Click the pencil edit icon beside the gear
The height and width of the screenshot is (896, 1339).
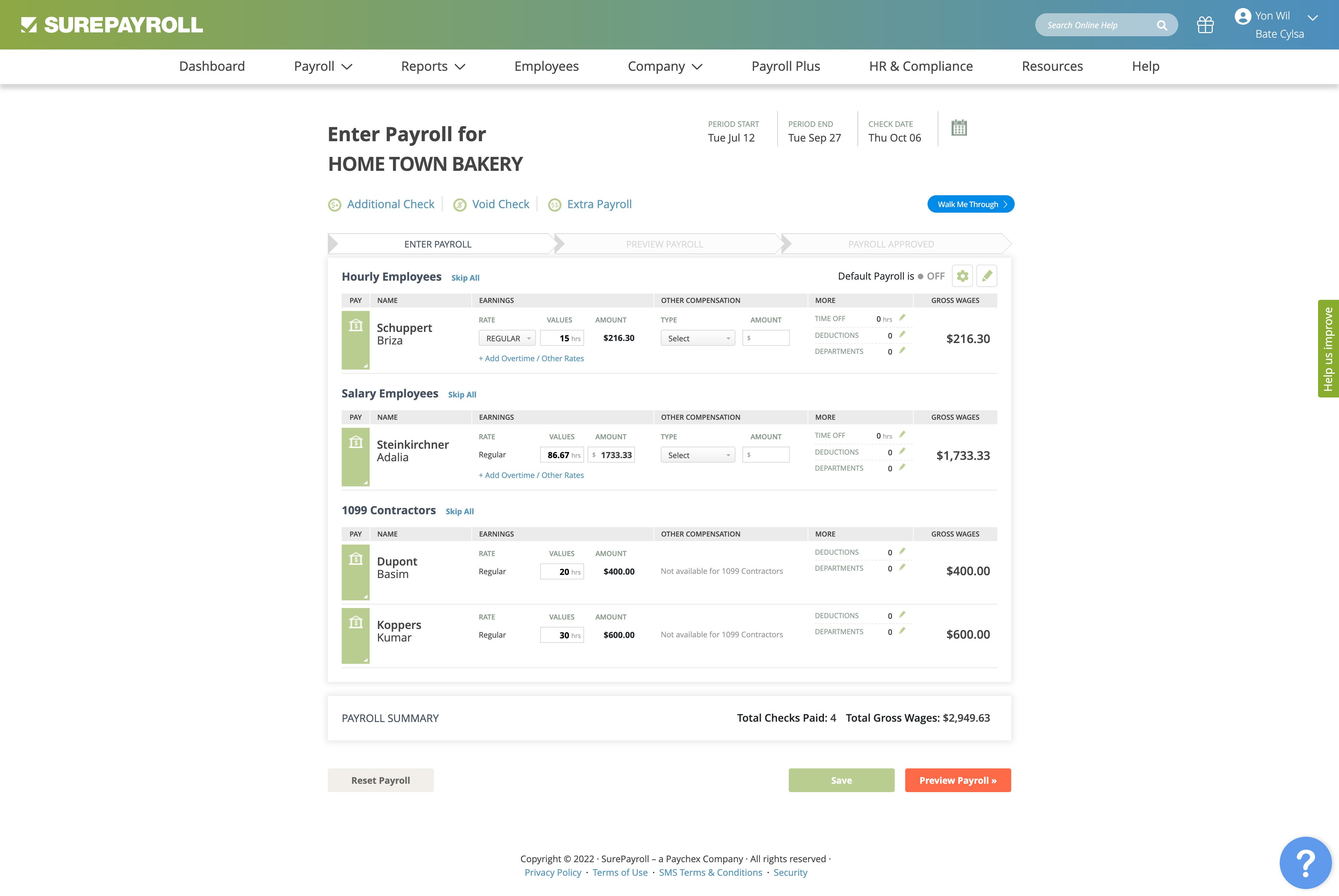(x=987, y=275)
